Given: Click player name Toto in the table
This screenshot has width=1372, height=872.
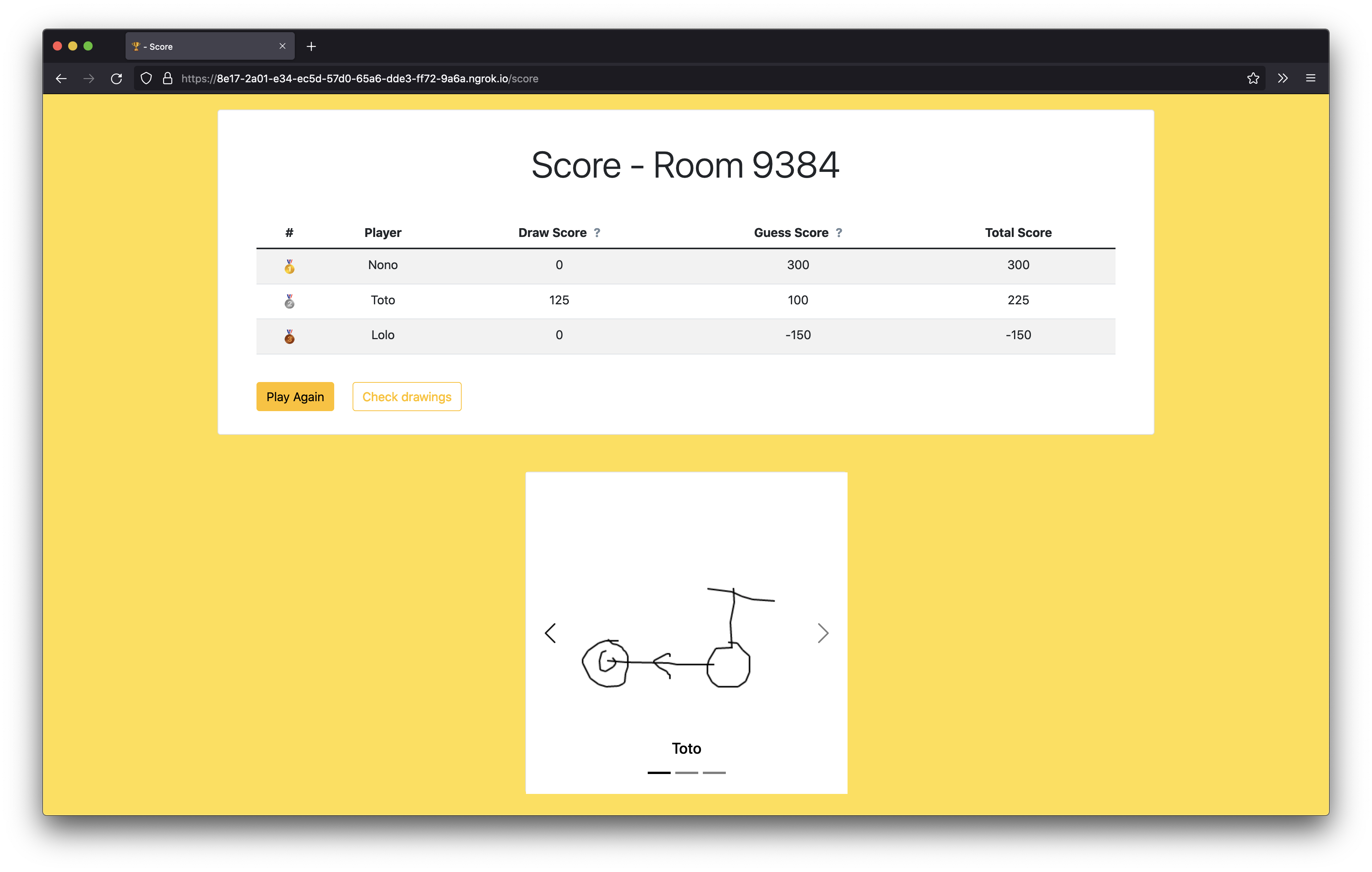Looking at the screenshot, I should tap(383, 300).
